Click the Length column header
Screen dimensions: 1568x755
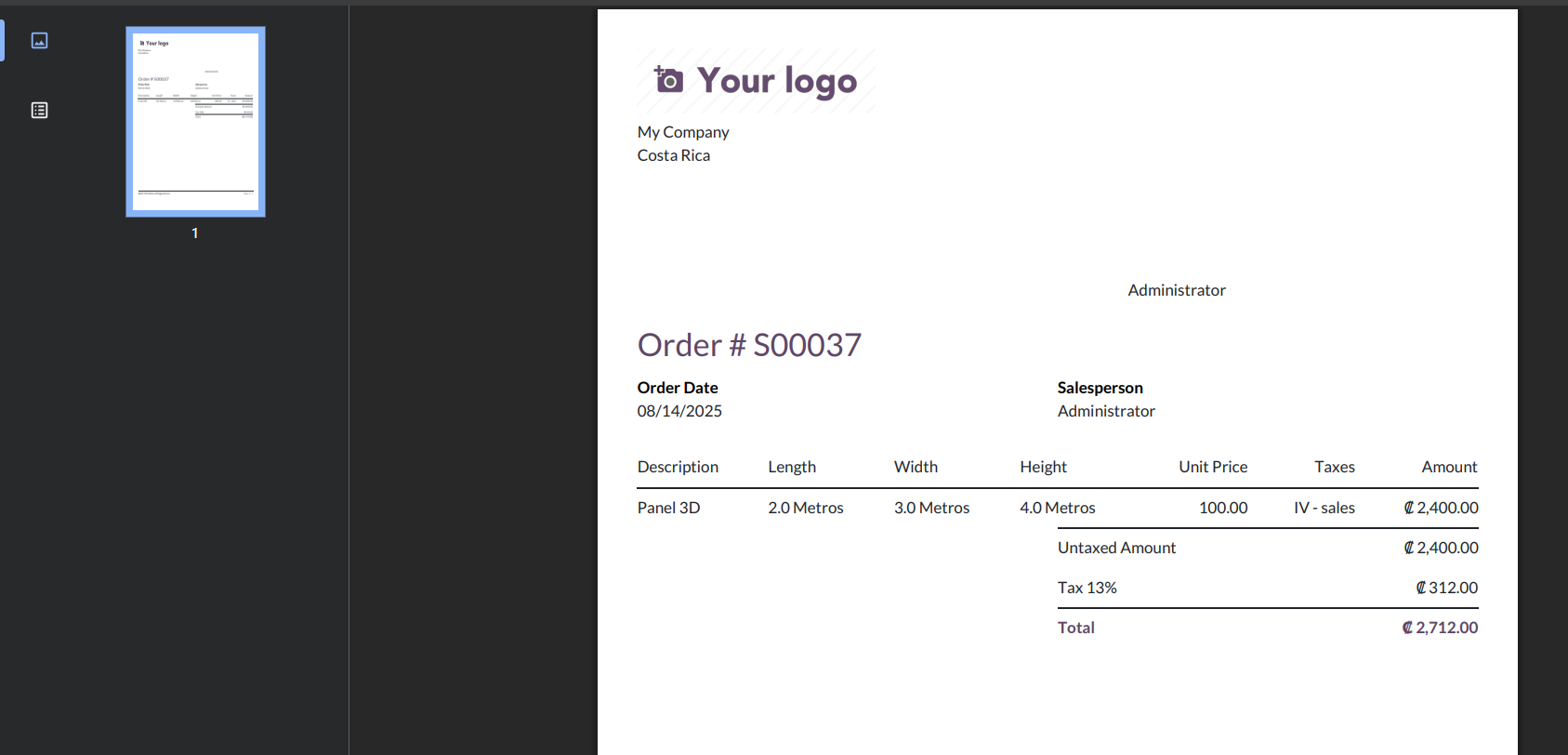[792, 467]
